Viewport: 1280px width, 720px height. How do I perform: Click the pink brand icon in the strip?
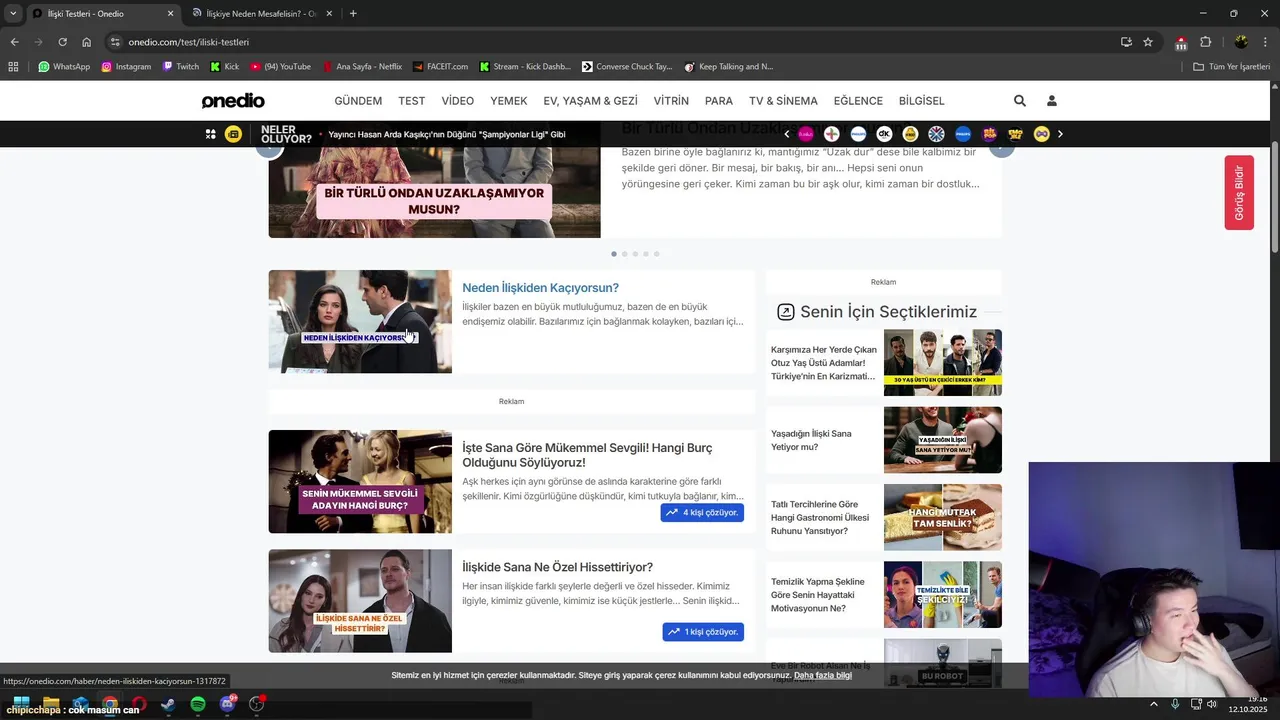[805, 134]
